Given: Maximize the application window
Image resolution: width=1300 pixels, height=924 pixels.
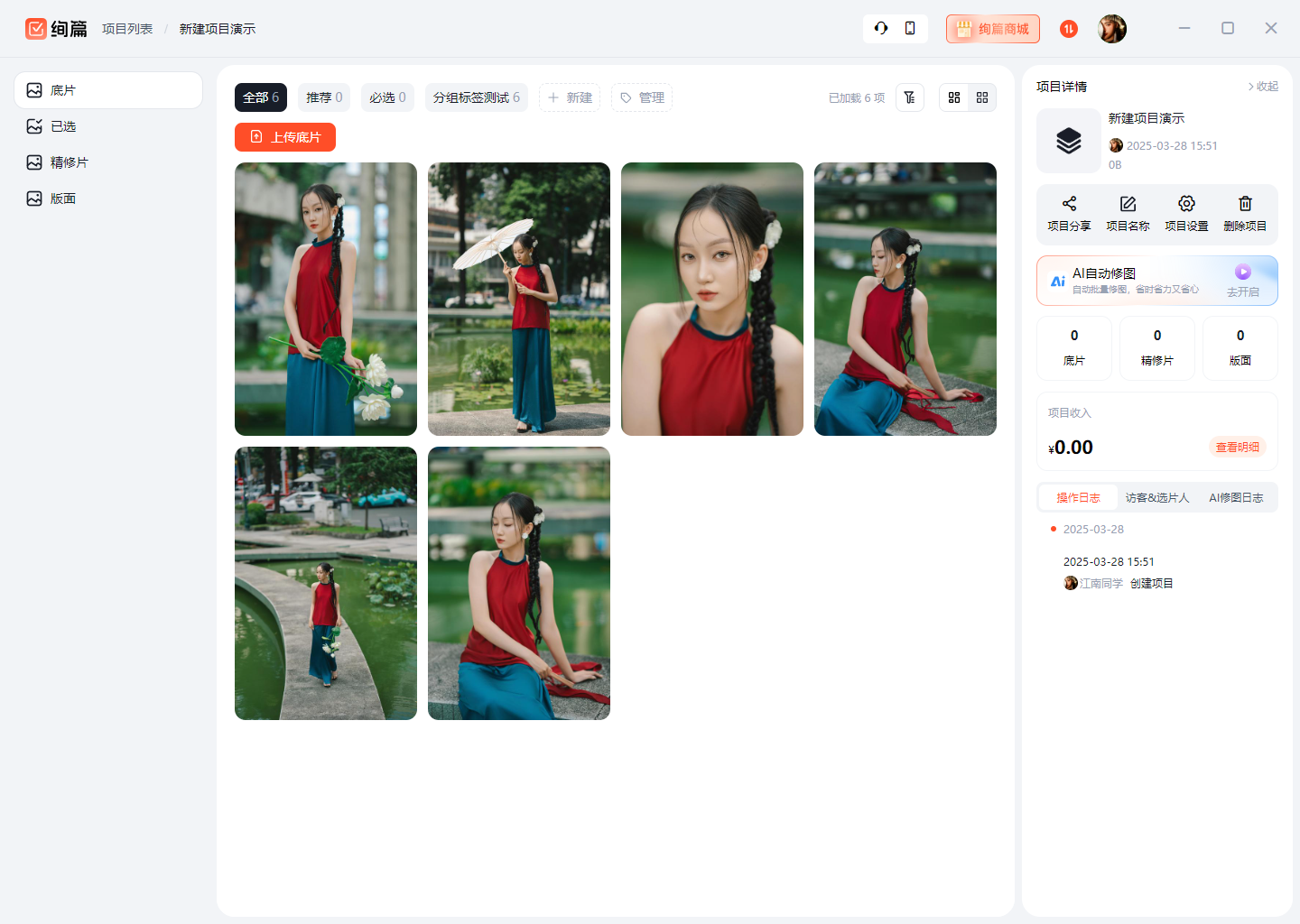Looking at the screenshot, I should pos(1228,28).
